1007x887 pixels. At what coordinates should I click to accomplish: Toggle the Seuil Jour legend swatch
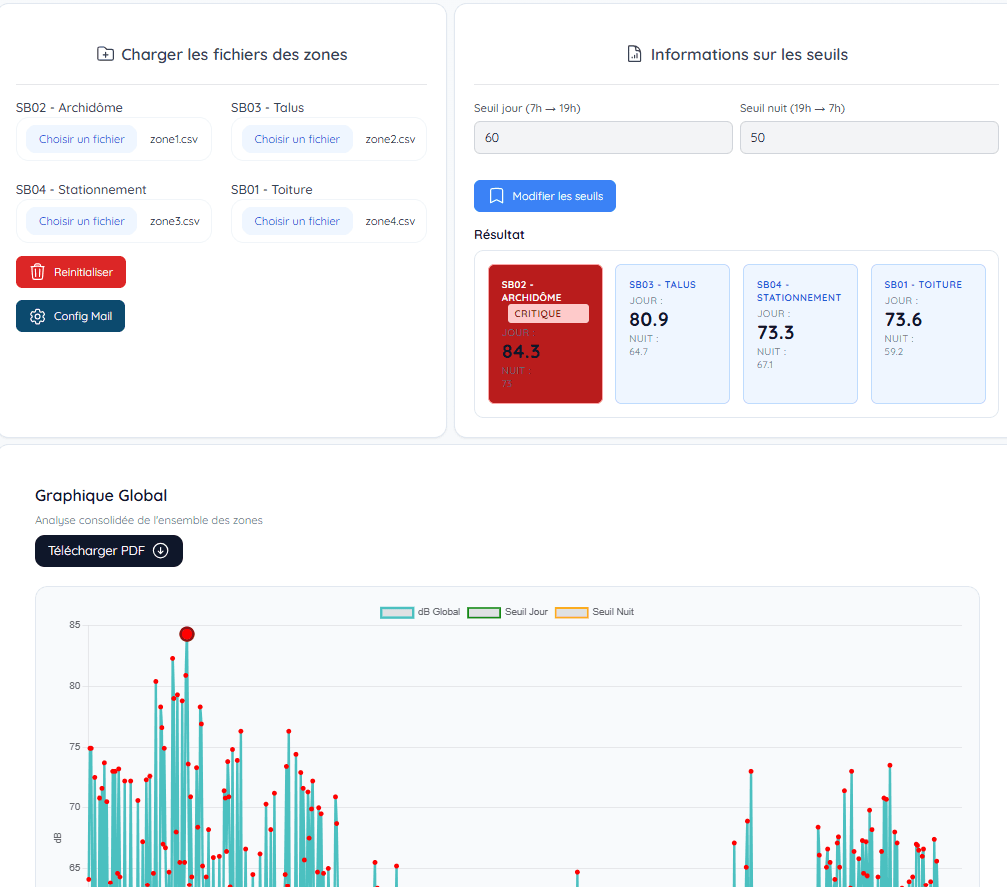pos(484,612)
